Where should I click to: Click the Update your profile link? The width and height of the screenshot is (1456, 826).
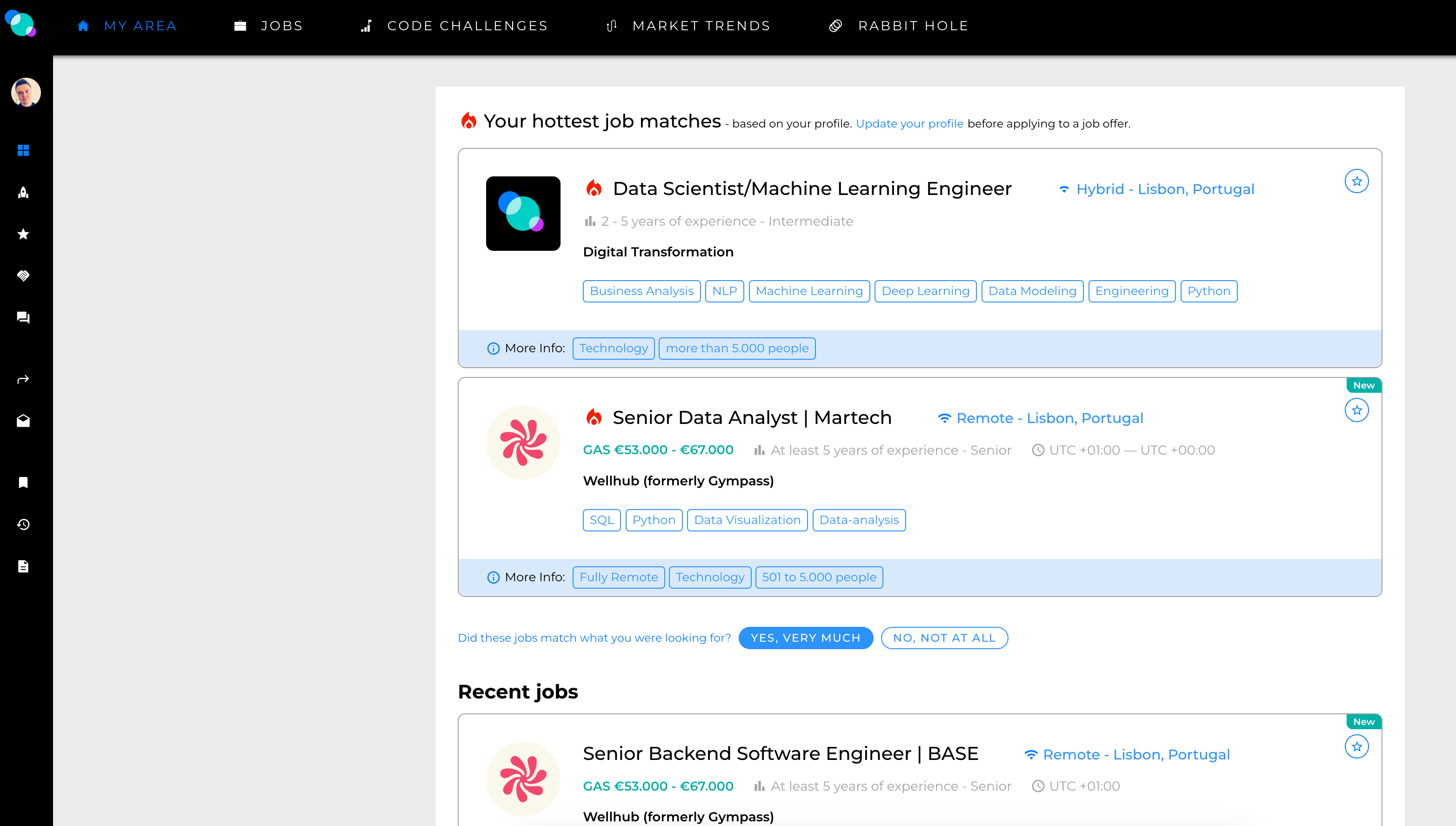909,124
